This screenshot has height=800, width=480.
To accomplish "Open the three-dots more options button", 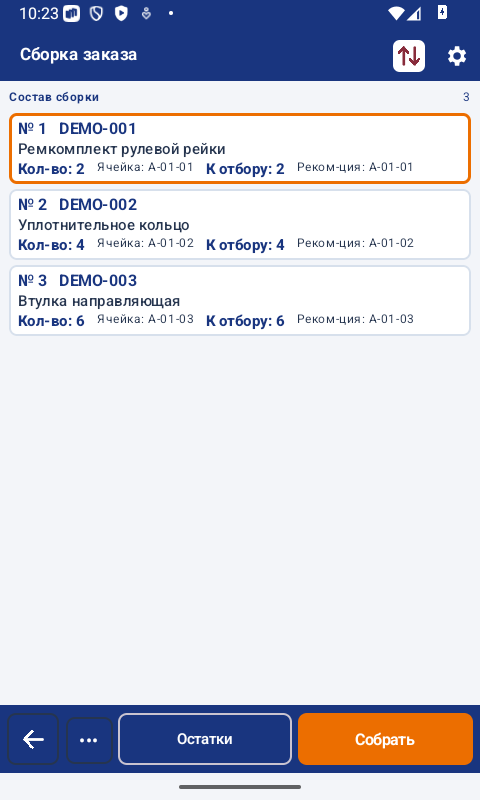I will (x=89, y=740).
